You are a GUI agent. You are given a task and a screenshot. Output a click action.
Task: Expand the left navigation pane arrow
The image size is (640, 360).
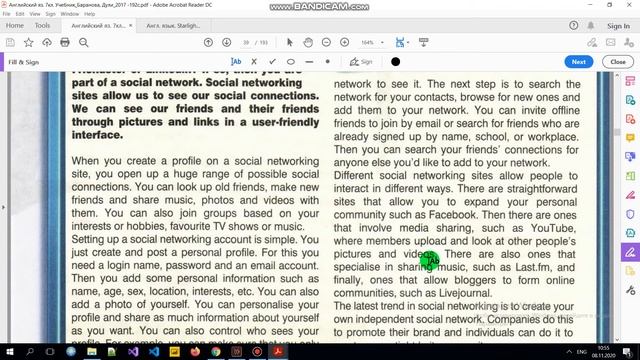pos(3,207)
